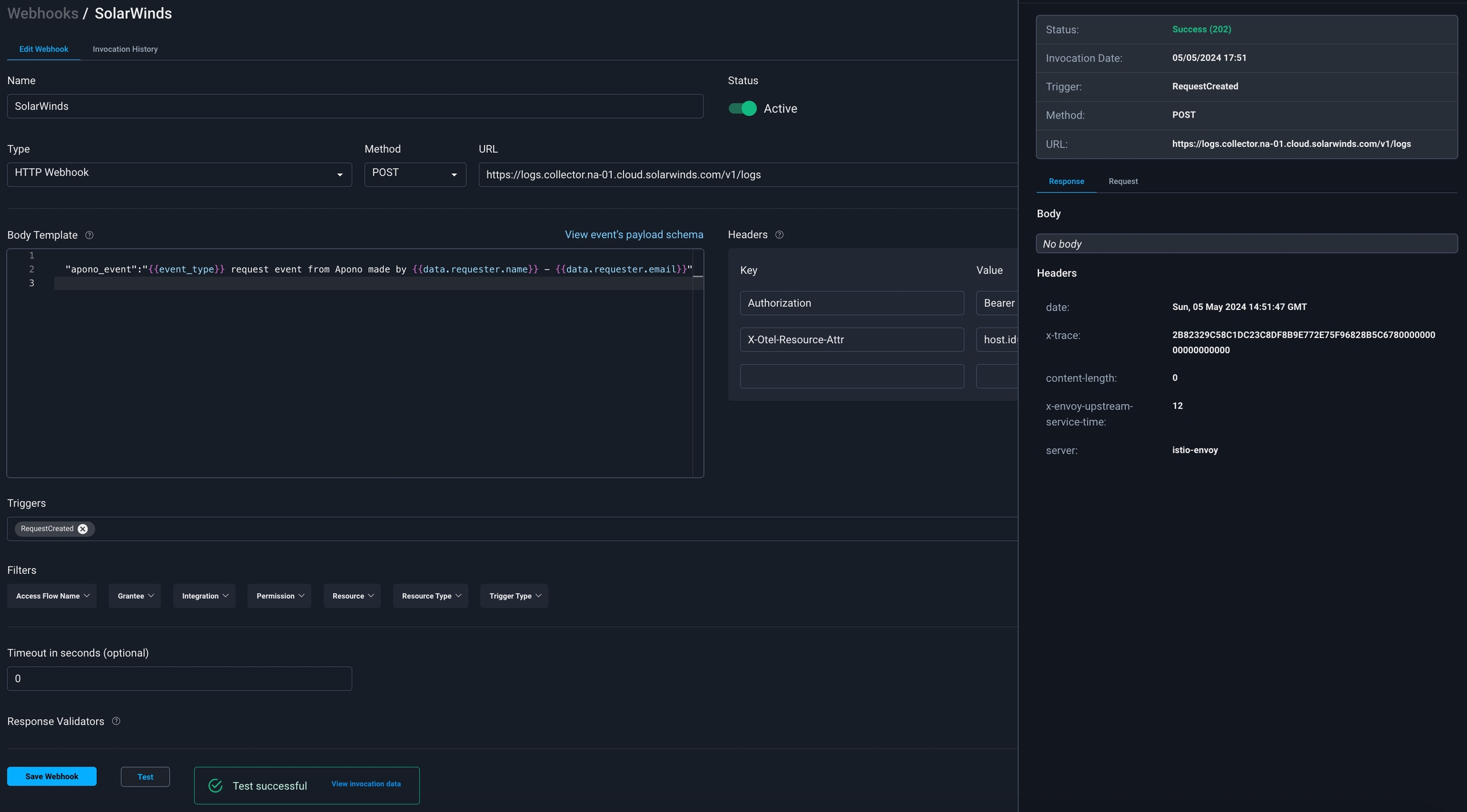The width and height of the screenshot is (1467, 812).
Task: Switch to the Edit Webhook tab
Action: pos(44,49)
